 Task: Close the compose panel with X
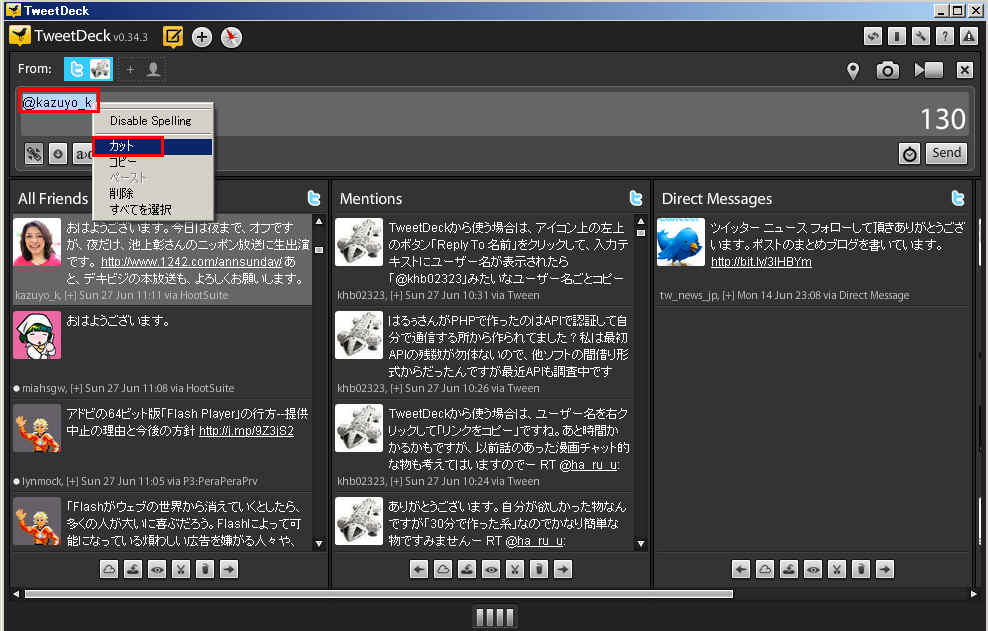coord(965,70)
